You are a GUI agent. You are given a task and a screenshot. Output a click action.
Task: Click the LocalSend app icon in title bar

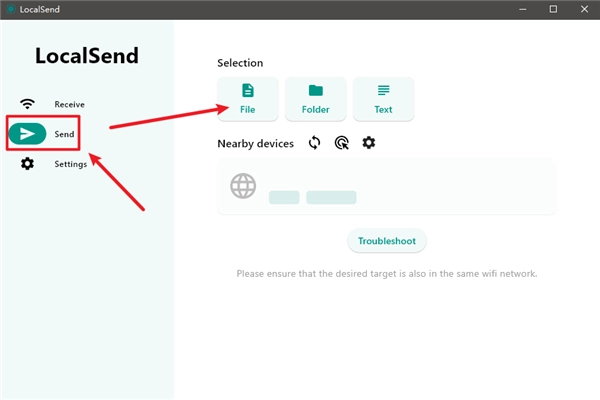click(10, 9)
